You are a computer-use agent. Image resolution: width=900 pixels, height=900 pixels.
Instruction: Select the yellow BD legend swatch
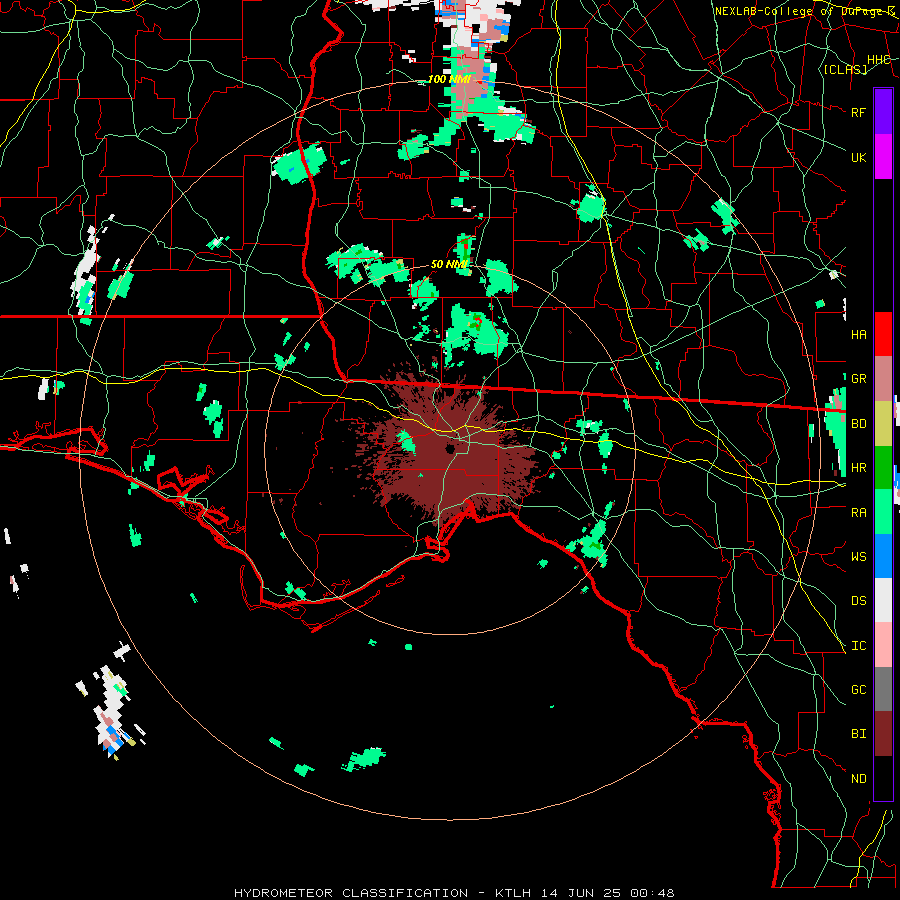883,424
